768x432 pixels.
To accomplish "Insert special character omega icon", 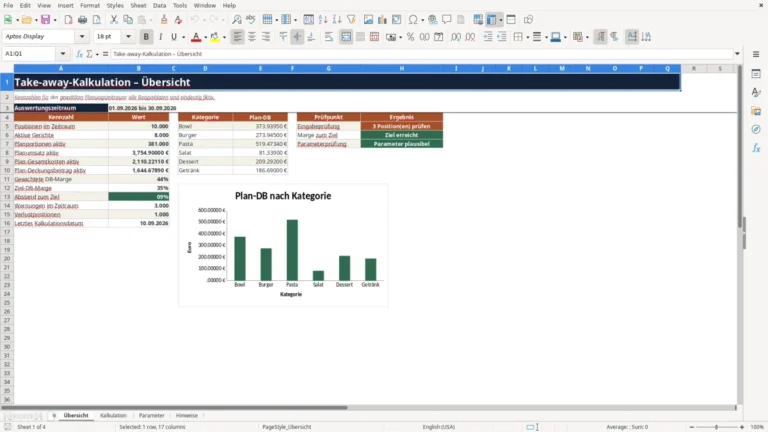I will point(413,20).
